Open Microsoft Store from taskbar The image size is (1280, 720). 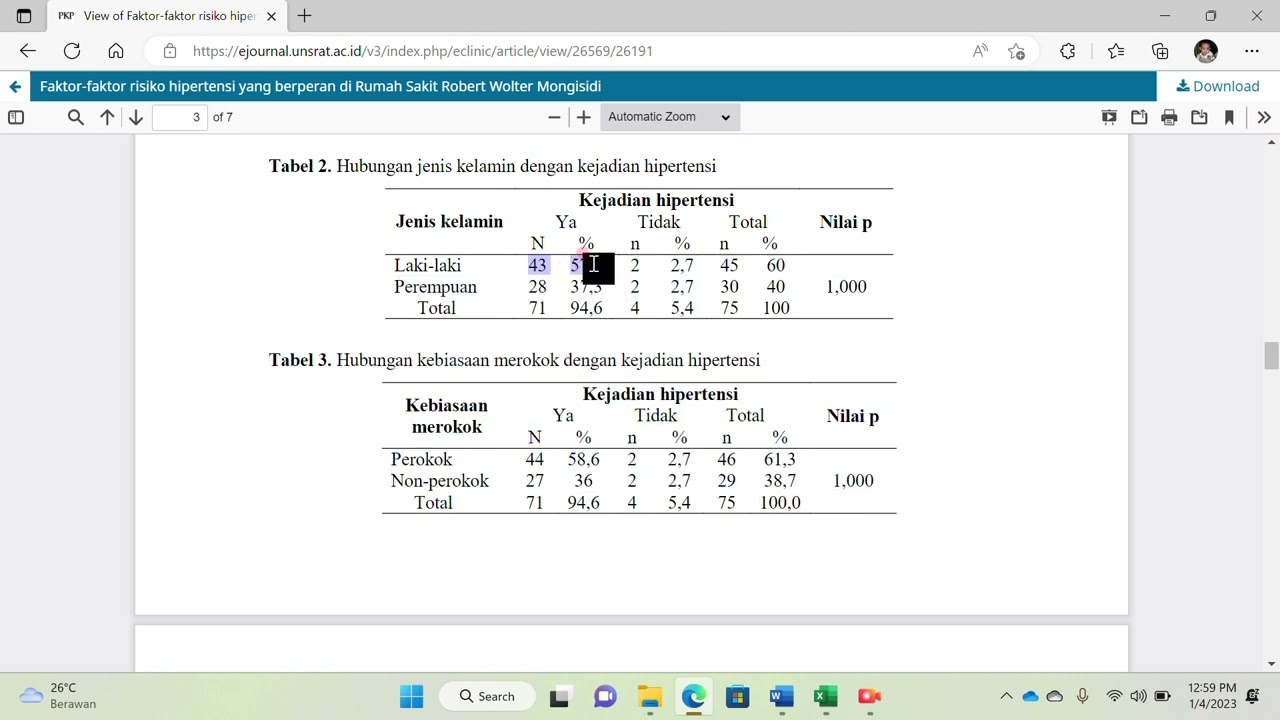[737, 696]
